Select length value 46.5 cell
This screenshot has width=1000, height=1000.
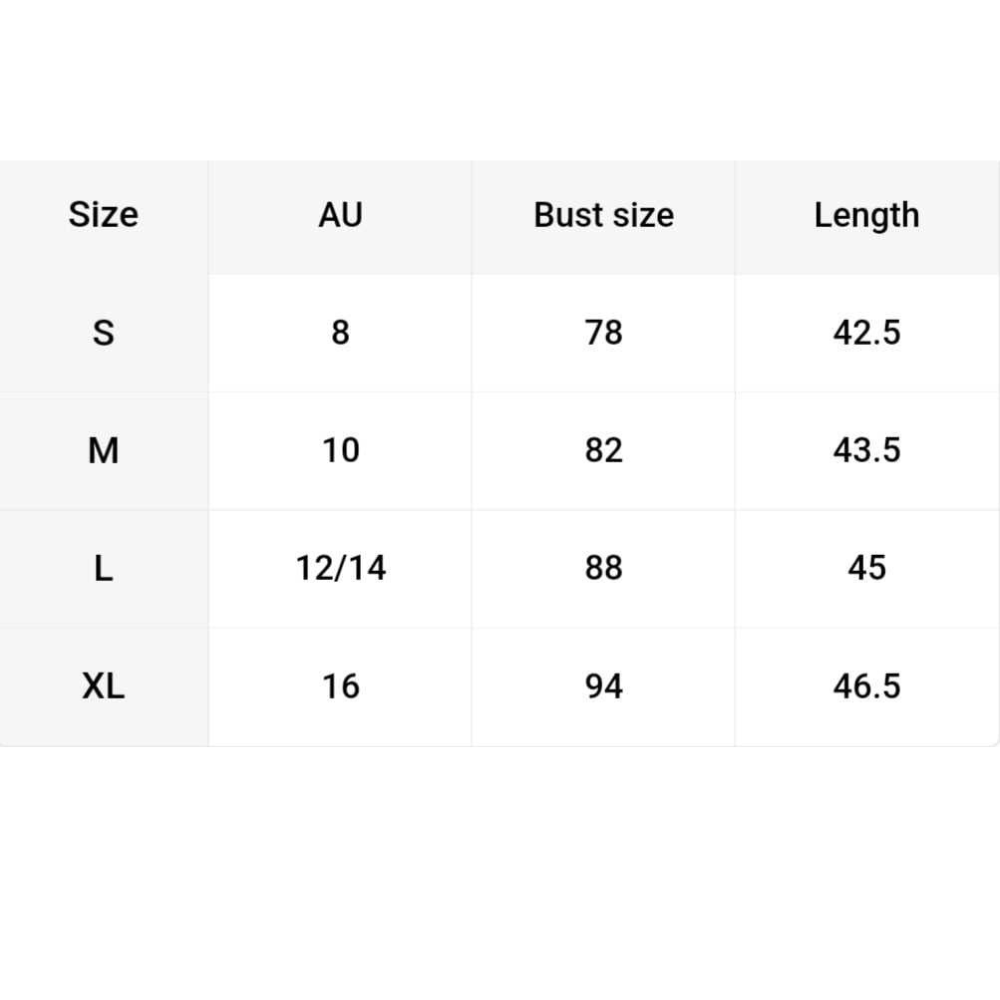coord(866,686)
